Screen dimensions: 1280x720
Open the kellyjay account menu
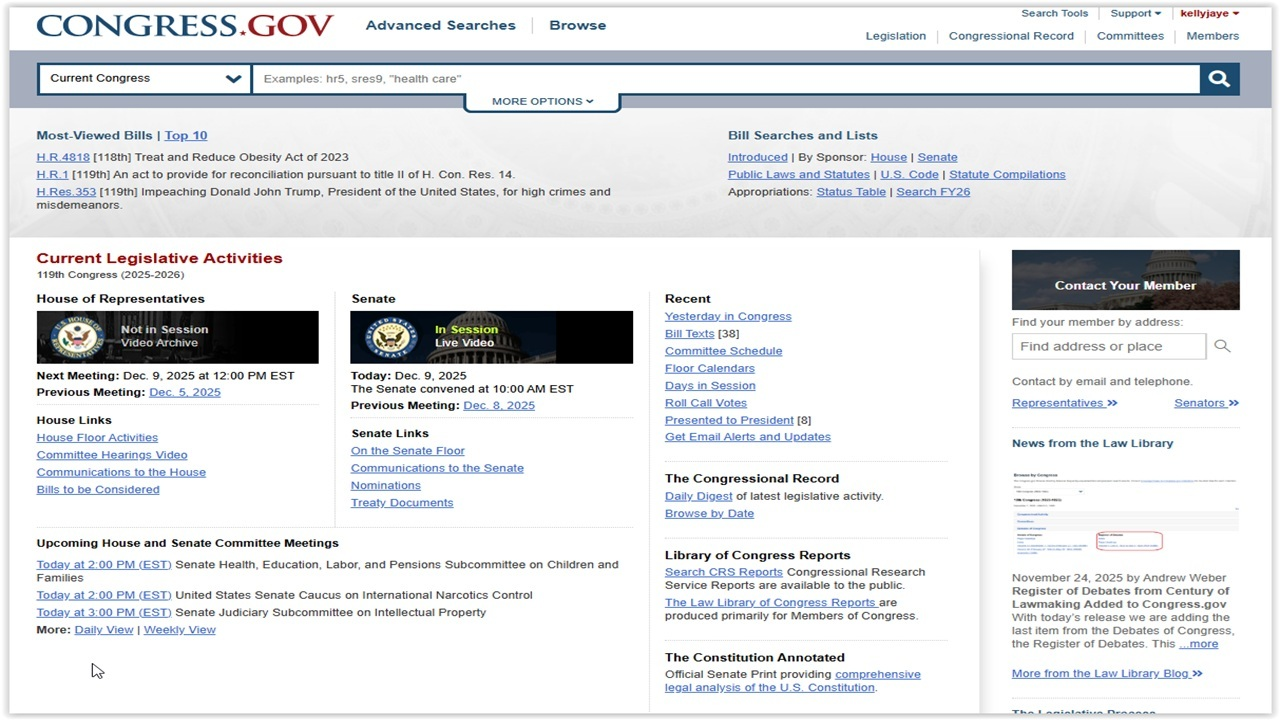click(1208, 13)
